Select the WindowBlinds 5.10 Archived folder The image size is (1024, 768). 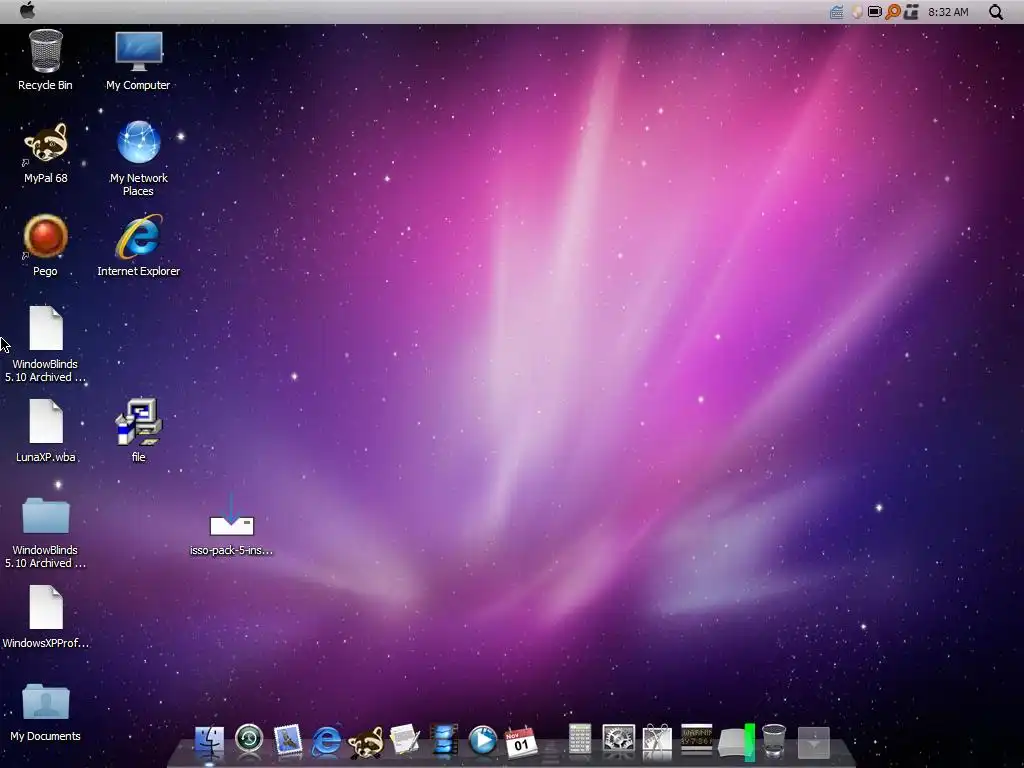pyautogui.click(x=45, y=532)
